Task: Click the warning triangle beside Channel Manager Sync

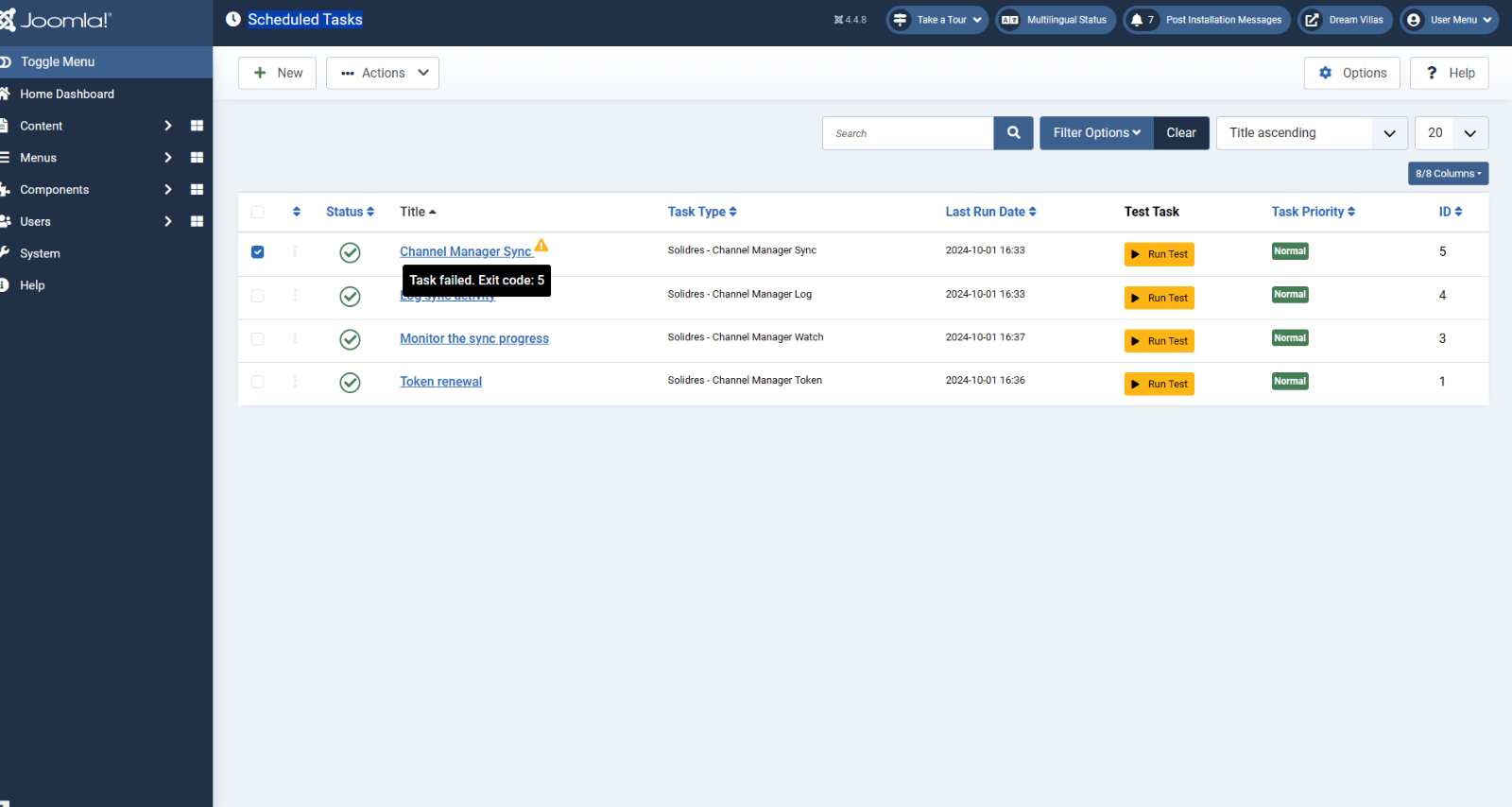Action: (x=541, y=246)
